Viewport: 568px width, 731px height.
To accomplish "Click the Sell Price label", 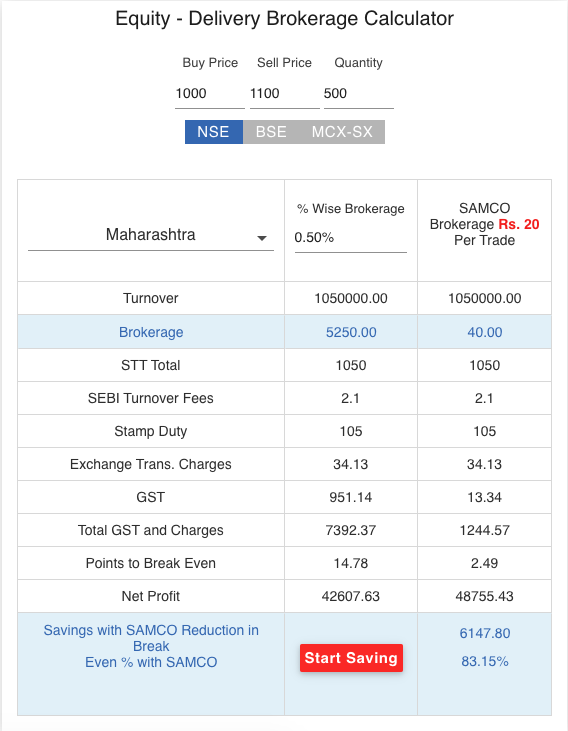I will [x=284, y=63].
